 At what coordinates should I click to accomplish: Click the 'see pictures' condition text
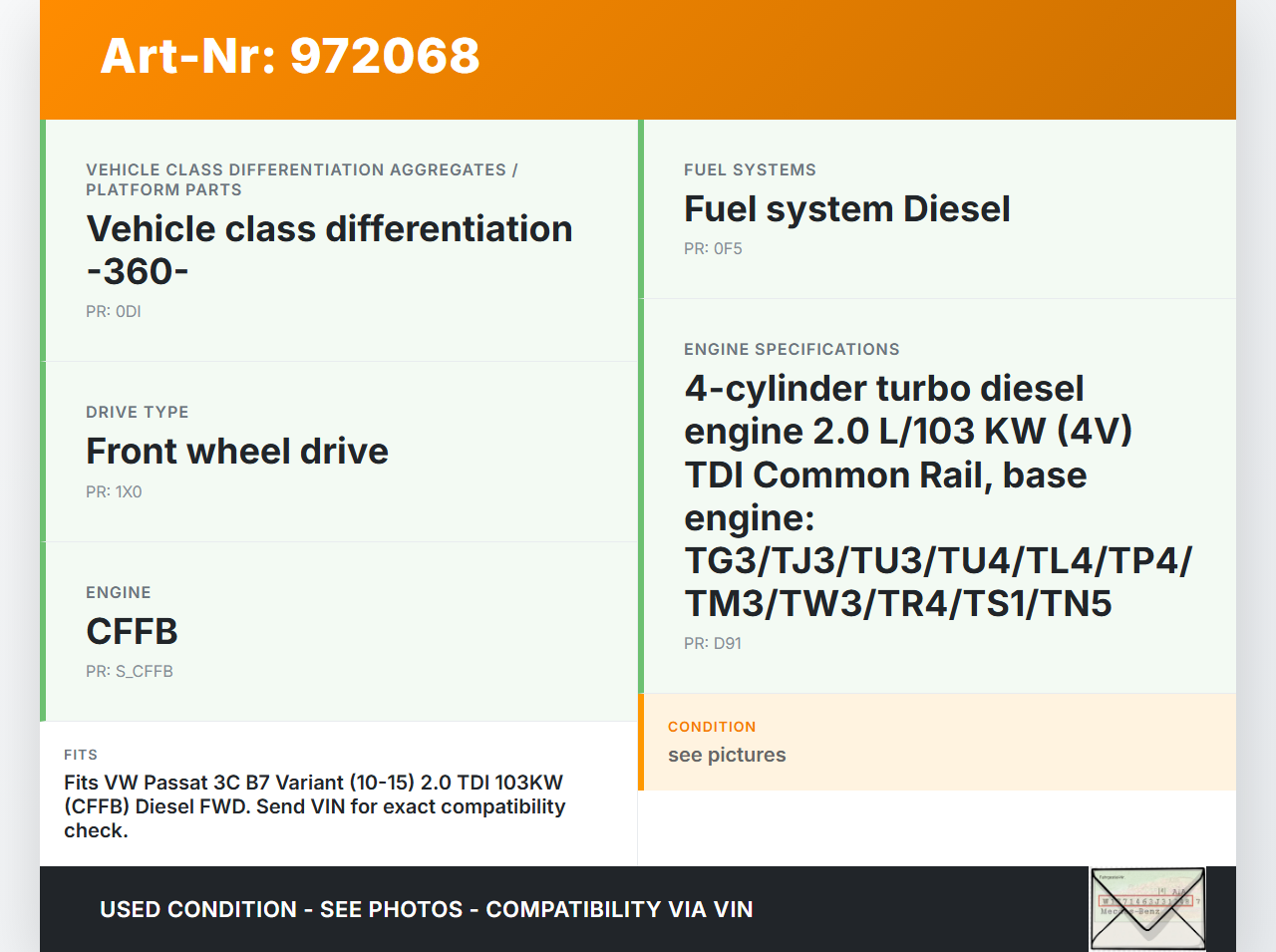(x=727, y=755)
